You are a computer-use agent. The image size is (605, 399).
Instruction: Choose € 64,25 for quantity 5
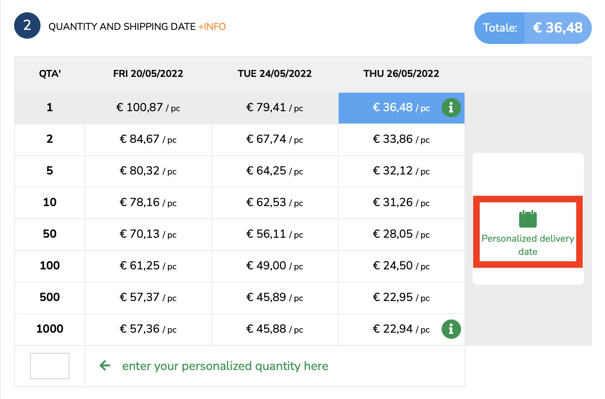pyautogui.click(x=275, y=171)
